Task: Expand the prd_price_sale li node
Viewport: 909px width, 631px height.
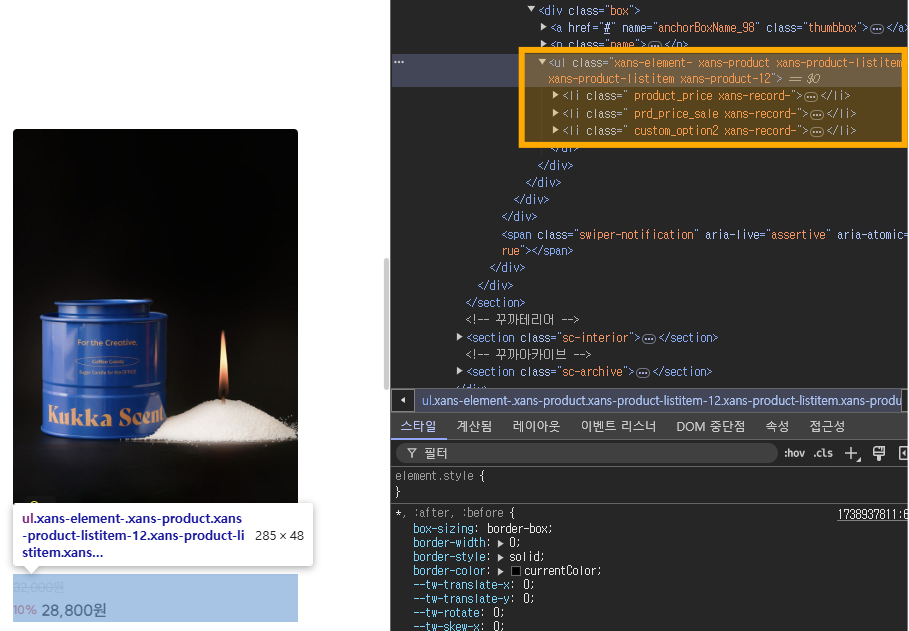Action: click(x=555, y=113)
